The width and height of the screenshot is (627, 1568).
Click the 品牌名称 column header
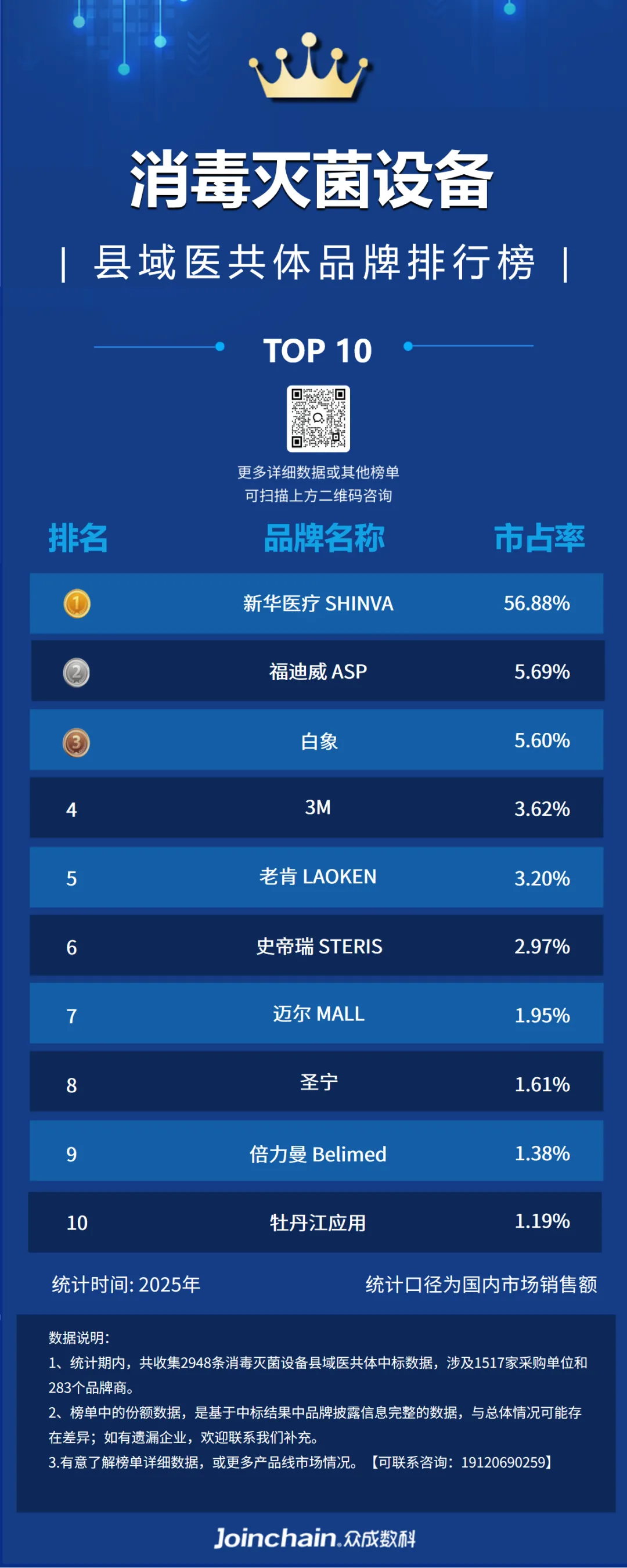pos(325,538)
